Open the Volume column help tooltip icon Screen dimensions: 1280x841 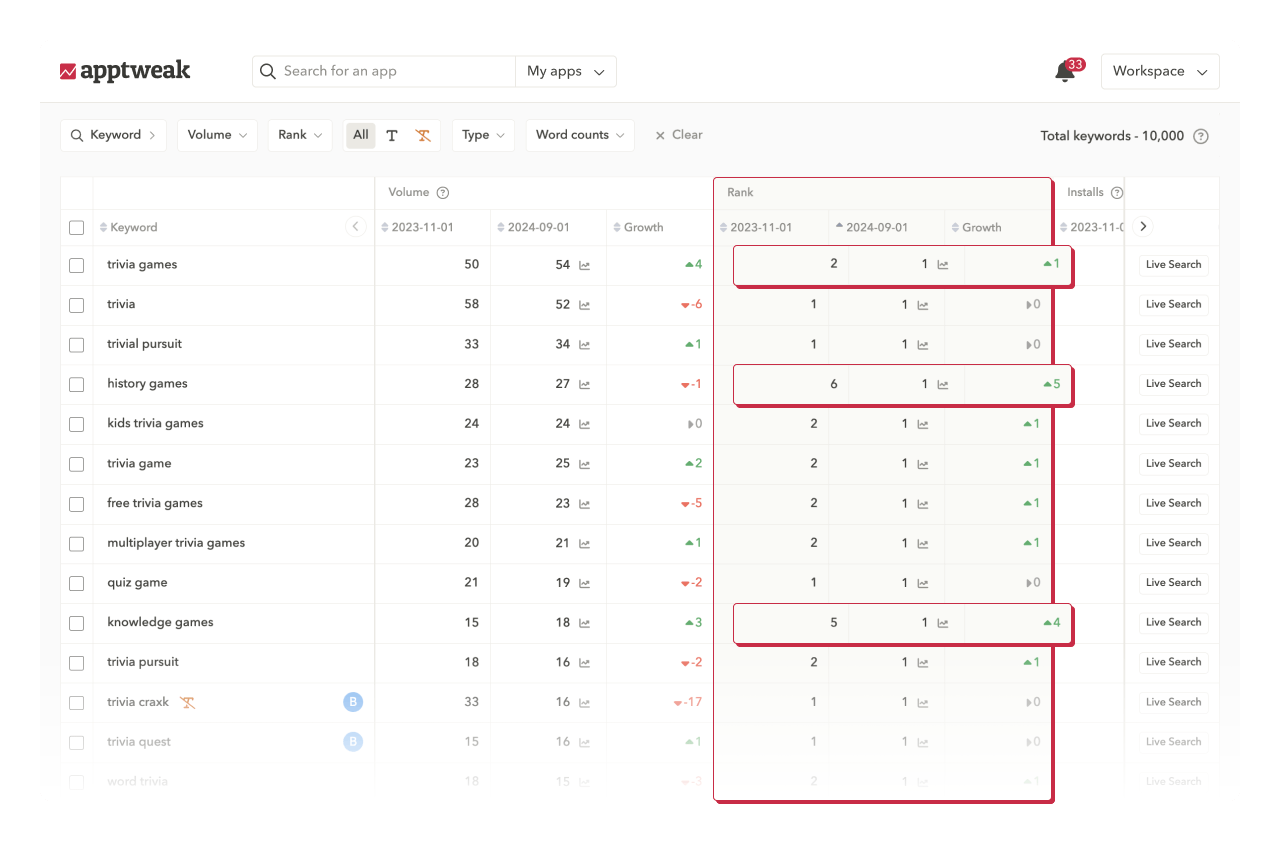click(442, 192)
